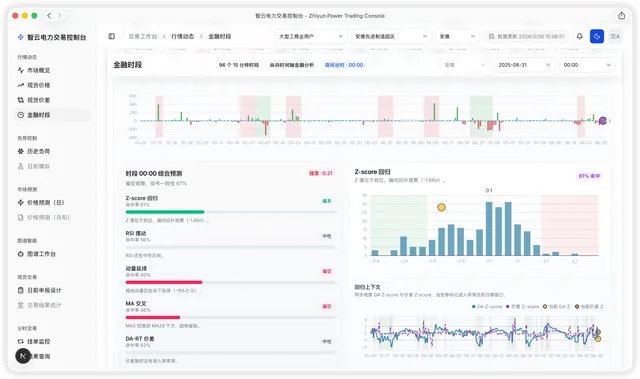This screenshot has height=379, width=640.
Task: Click the lightning logo of 智云电力交易控制台
Action: click(20, 37)
